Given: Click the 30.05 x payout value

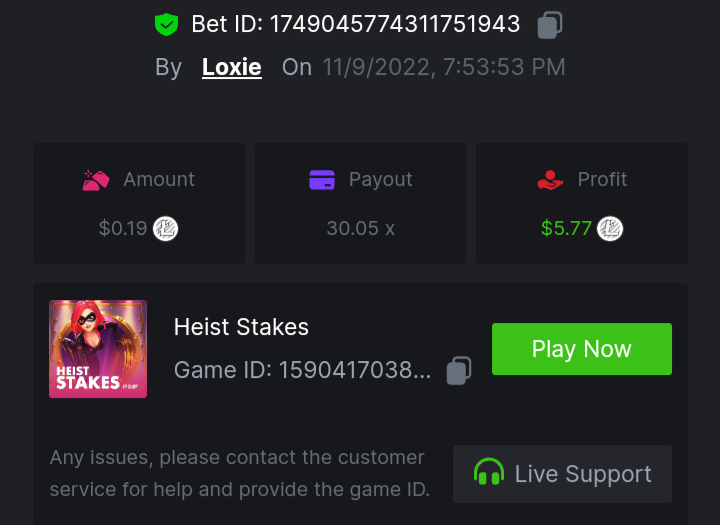Looking at the screenshot, I should [x=360, y=229].
